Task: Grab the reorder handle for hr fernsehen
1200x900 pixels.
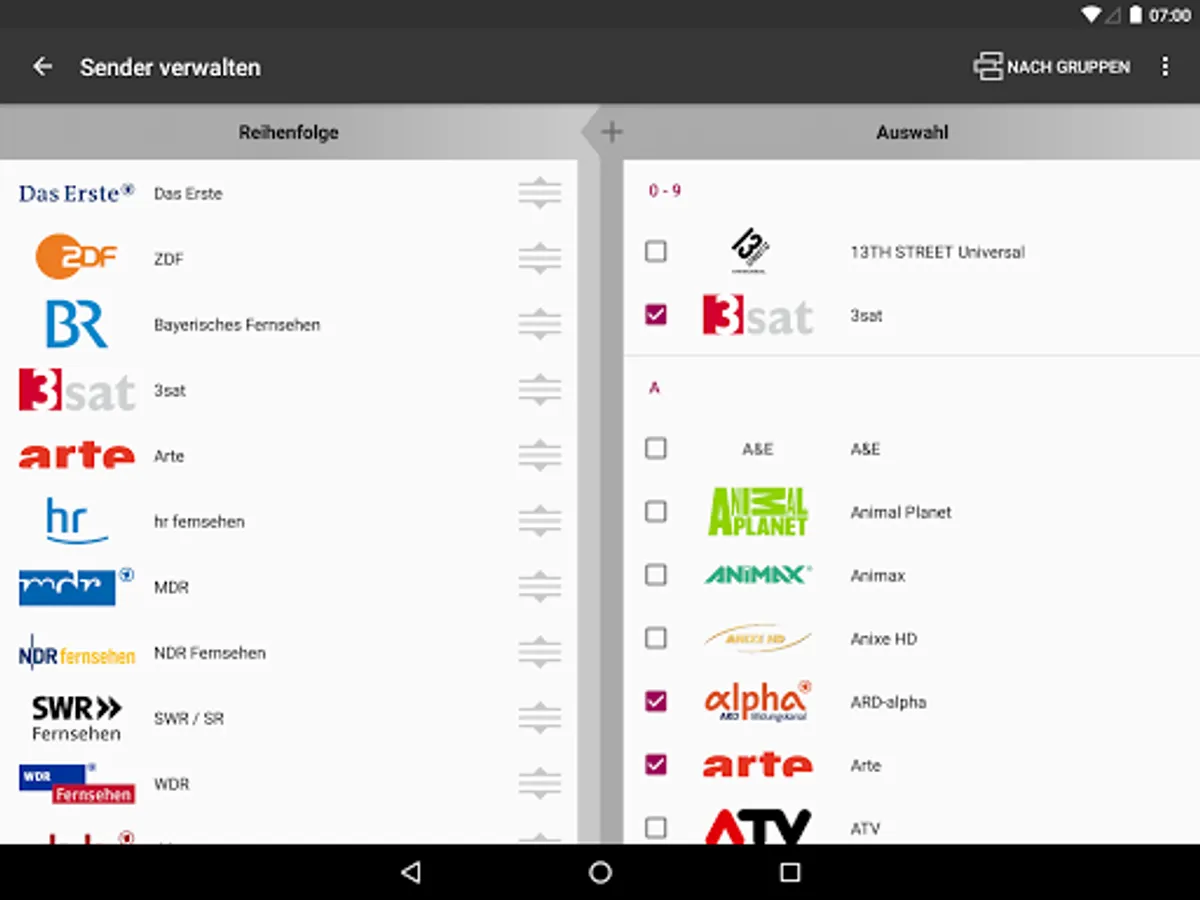Action: click(540, 522)
